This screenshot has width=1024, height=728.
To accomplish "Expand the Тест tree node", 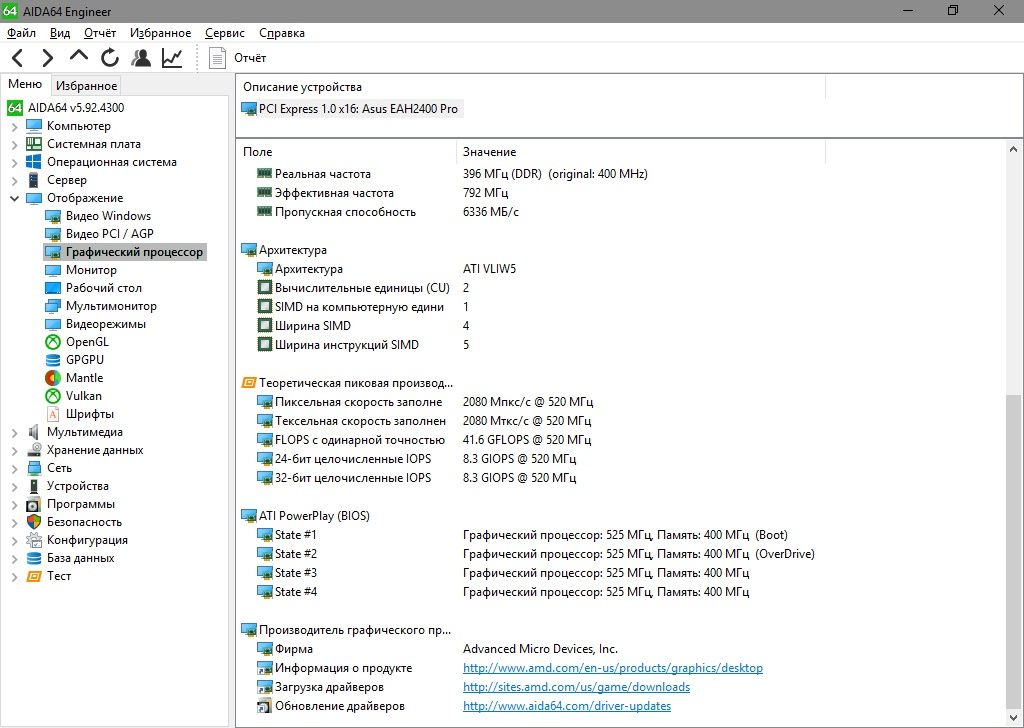I will tap(14, 577).
